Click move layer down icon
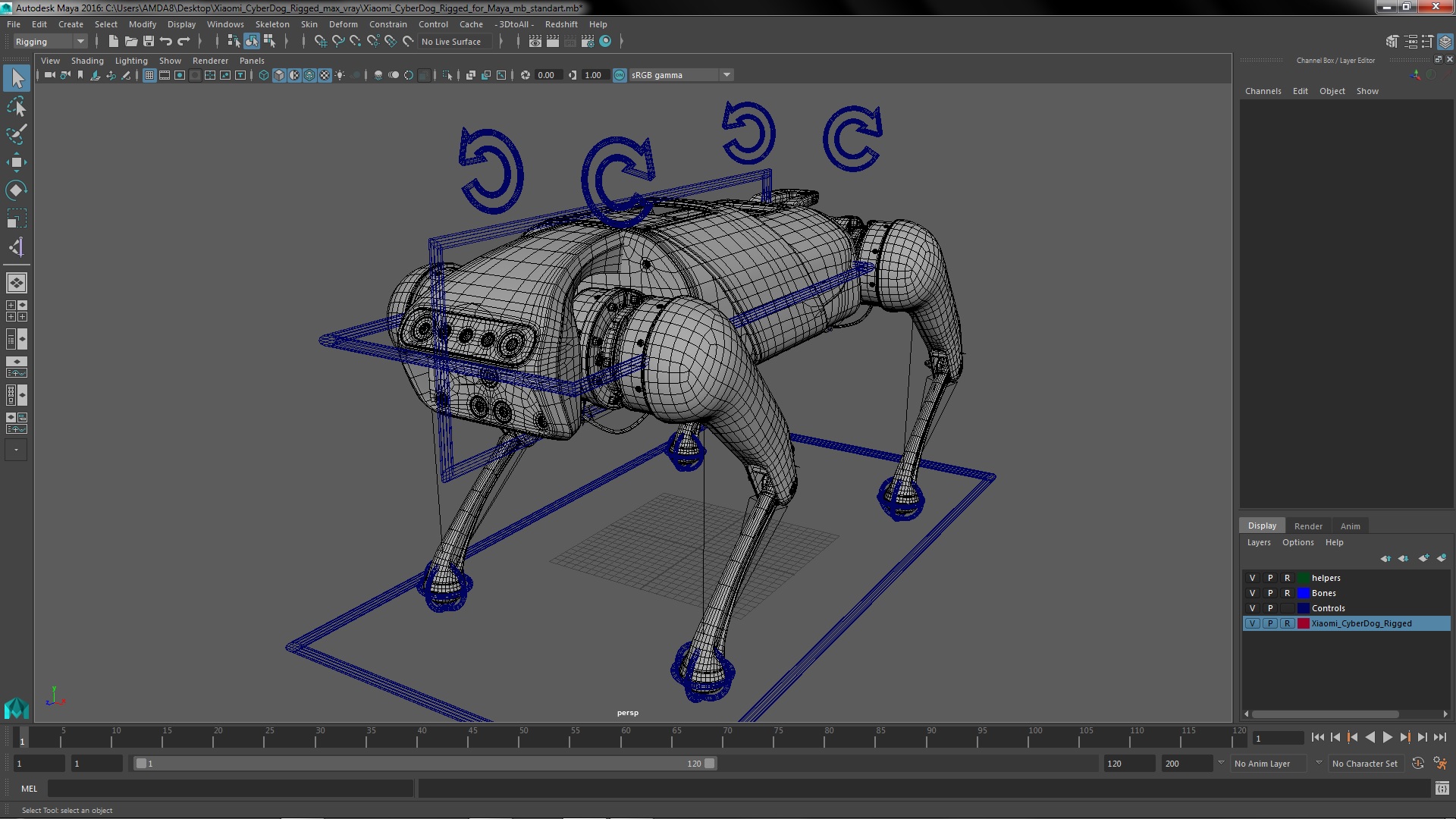 click(x=1403, y=559)
